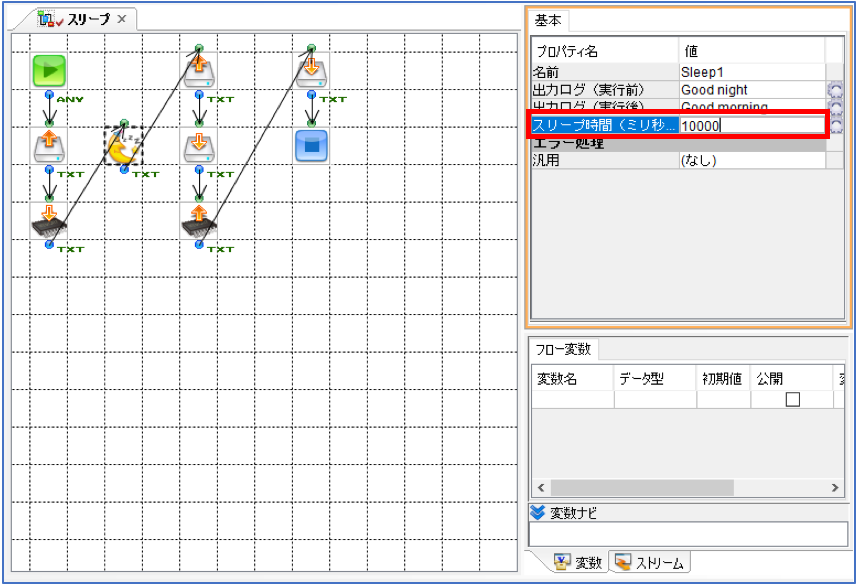Select the blue End stop component

311,146
